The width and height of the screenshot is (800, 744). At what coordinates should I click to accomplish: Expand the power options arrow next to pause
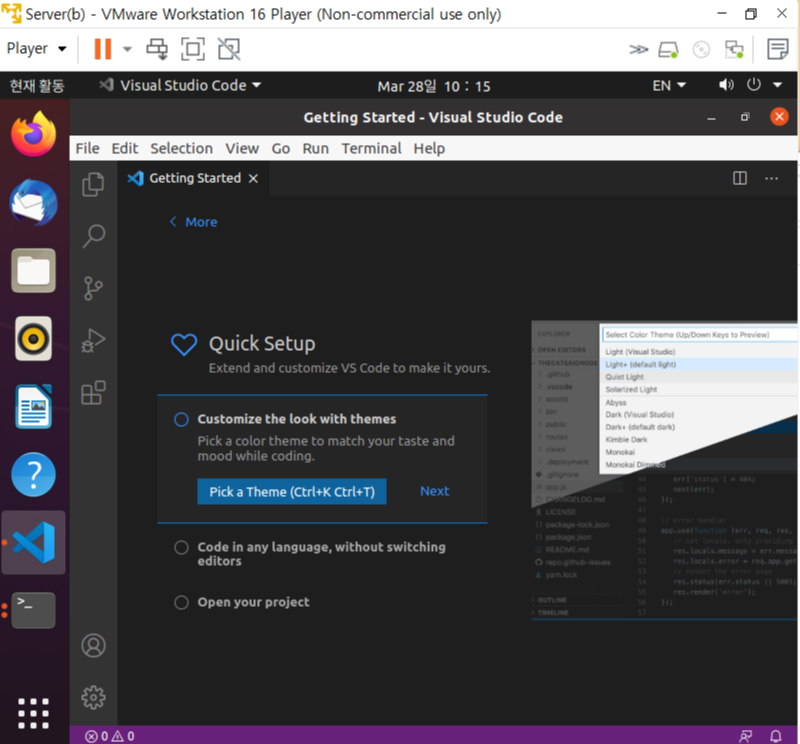point(127,49)
